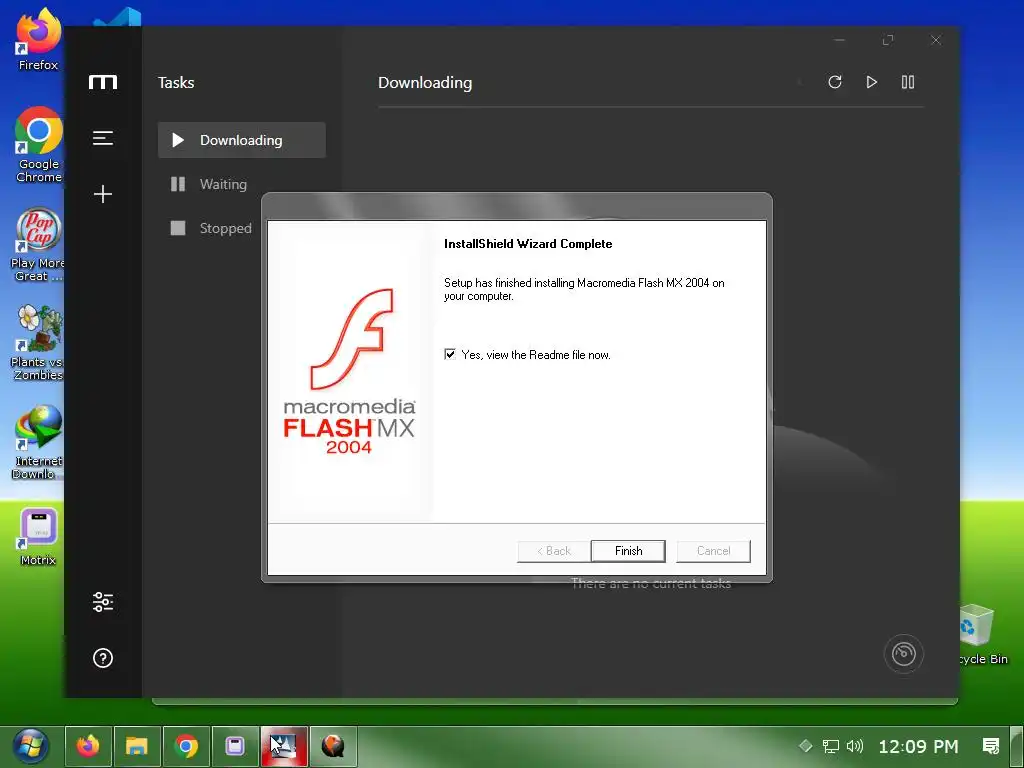Screen dimensions: 1024x768
Task: Click the Macromedia Flash MX 2004 logo
Action: (349, 371)
